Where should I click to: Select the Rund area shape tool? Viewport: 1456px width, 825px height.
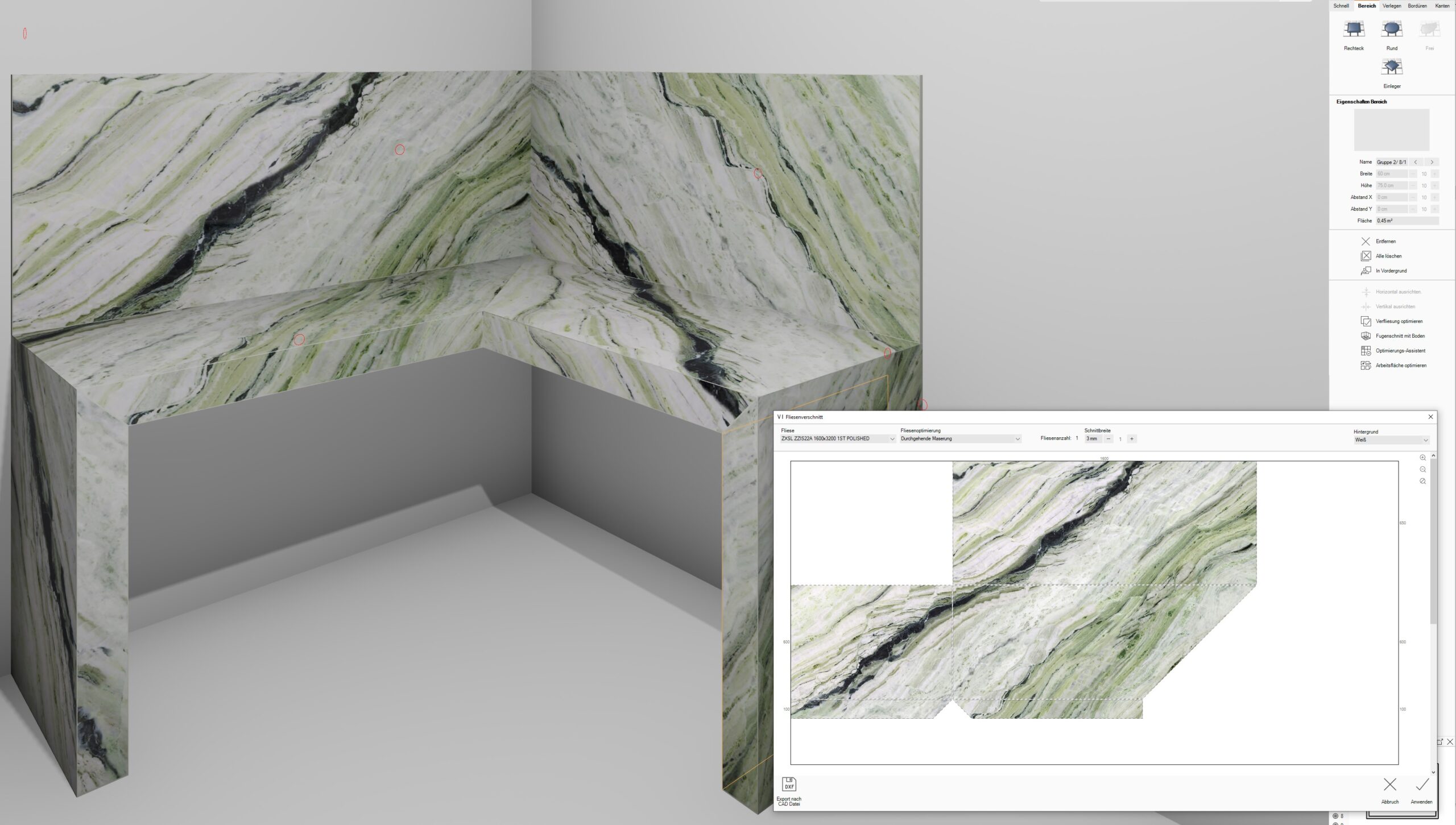pos(1392,30)
